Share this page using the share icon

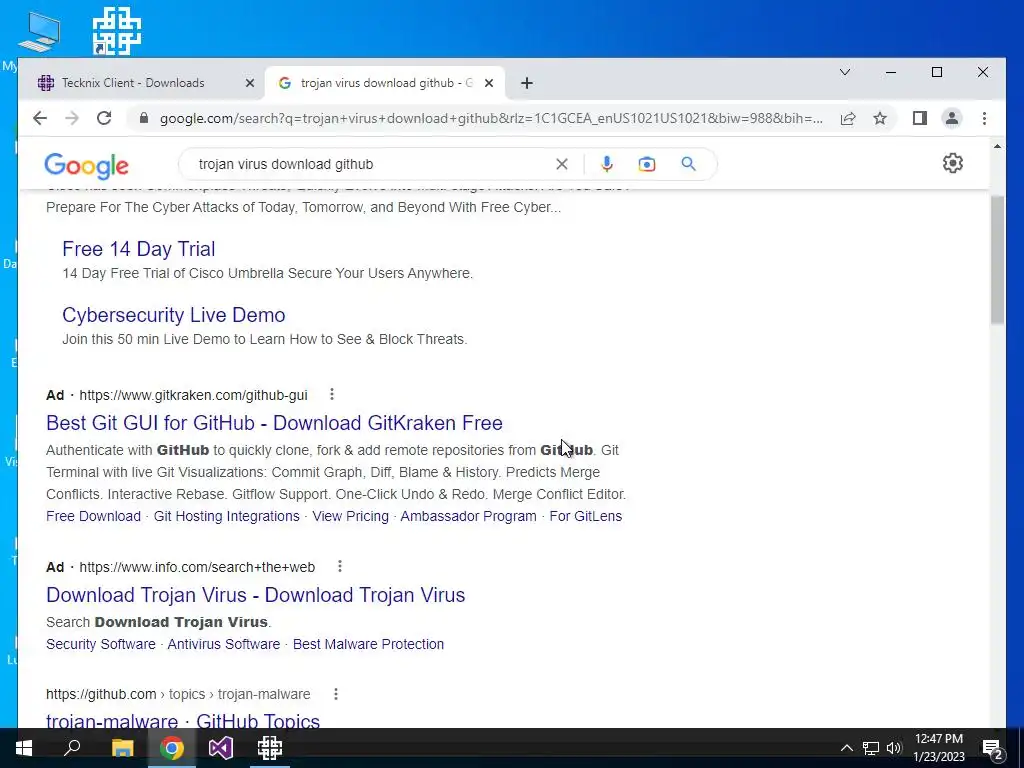[848, 118]
